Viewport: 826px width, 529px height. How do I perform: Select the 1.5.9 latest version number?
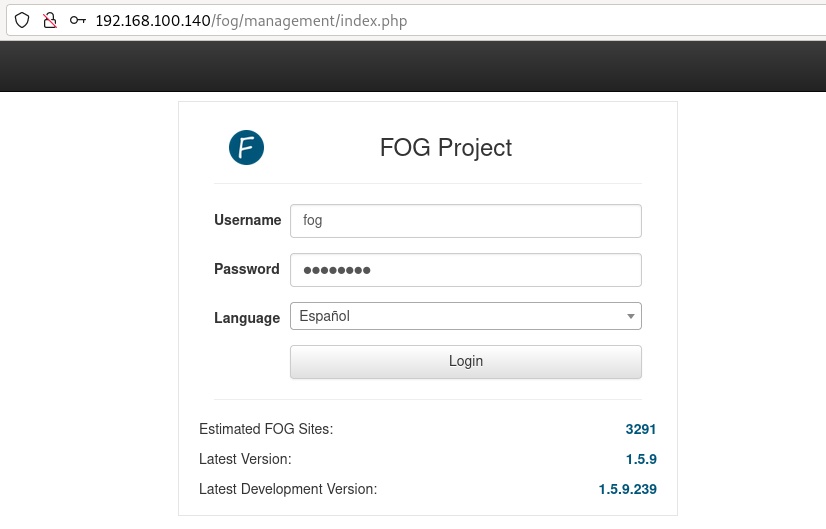pyautogui.click(x=641, y=459)
